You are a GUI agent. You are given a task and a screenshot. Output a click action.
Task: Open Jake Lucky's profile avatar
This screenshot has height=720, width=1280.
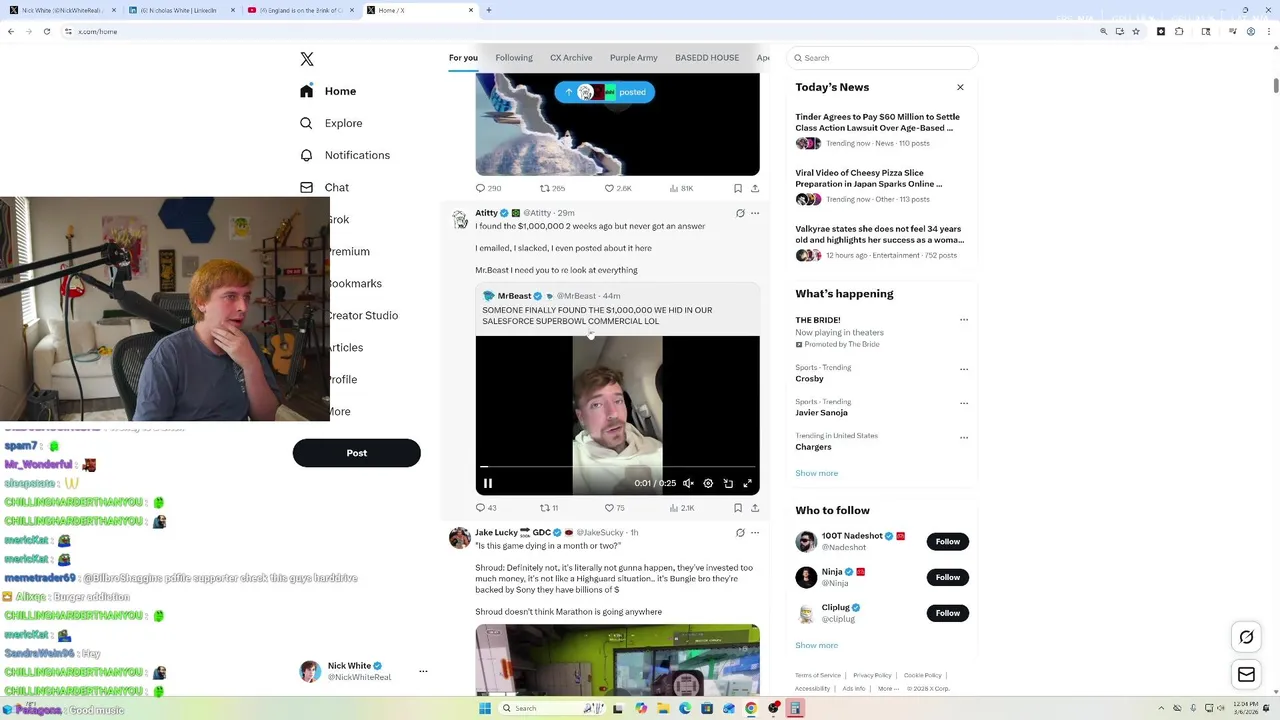[460, 538]
